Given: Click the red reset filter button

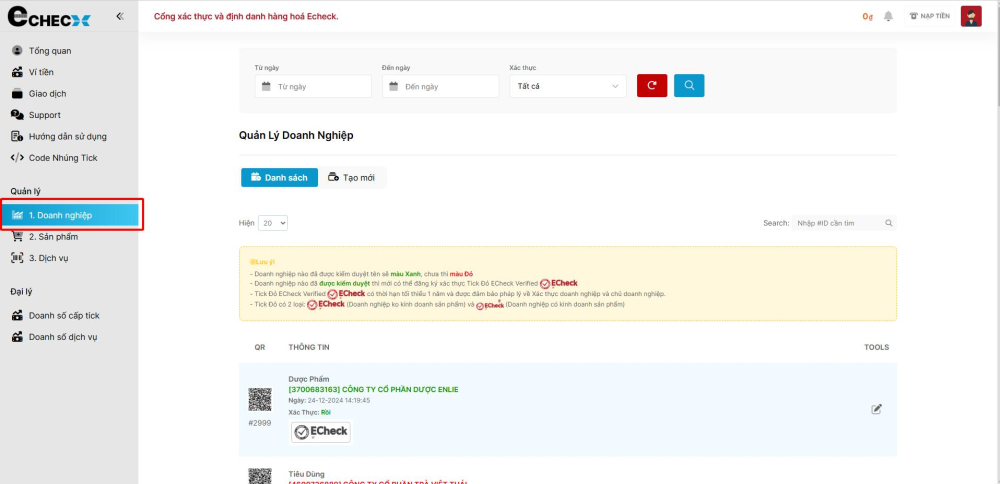Looking at the screenshot, I should (652, 86).
